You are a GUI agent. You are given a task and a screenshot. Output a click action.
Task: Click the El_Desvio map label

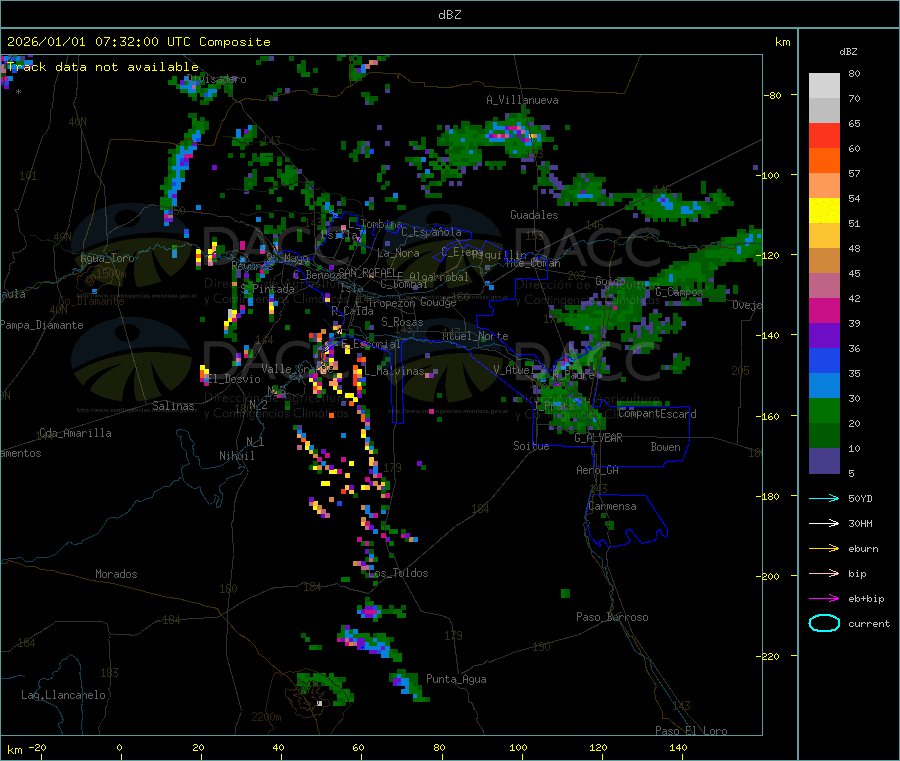point(234,379)
